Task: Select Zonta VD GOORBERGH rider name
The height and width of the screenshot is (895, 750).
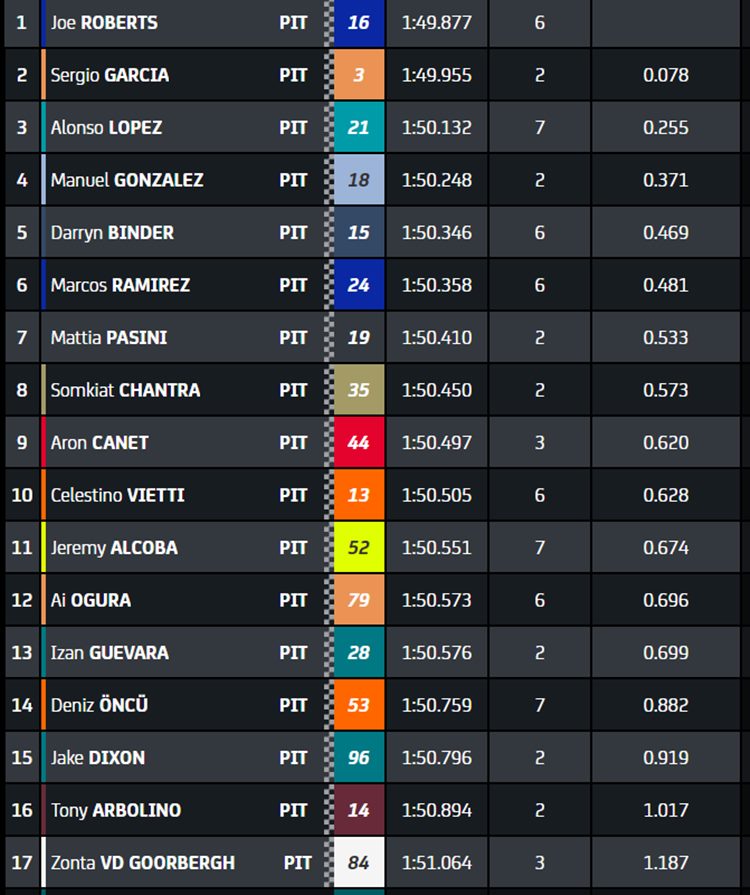Action: click(x=143, y=862)
